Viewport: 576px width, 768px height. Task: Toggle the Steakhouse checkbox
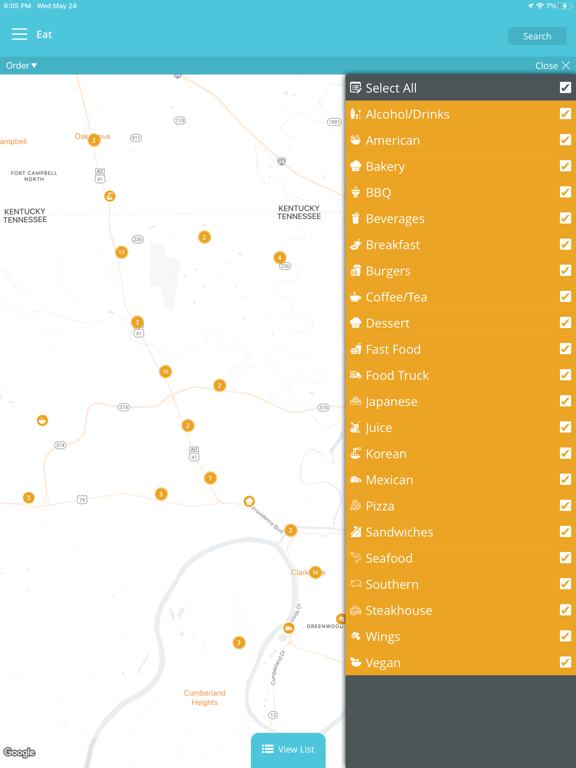coord(565,610)
